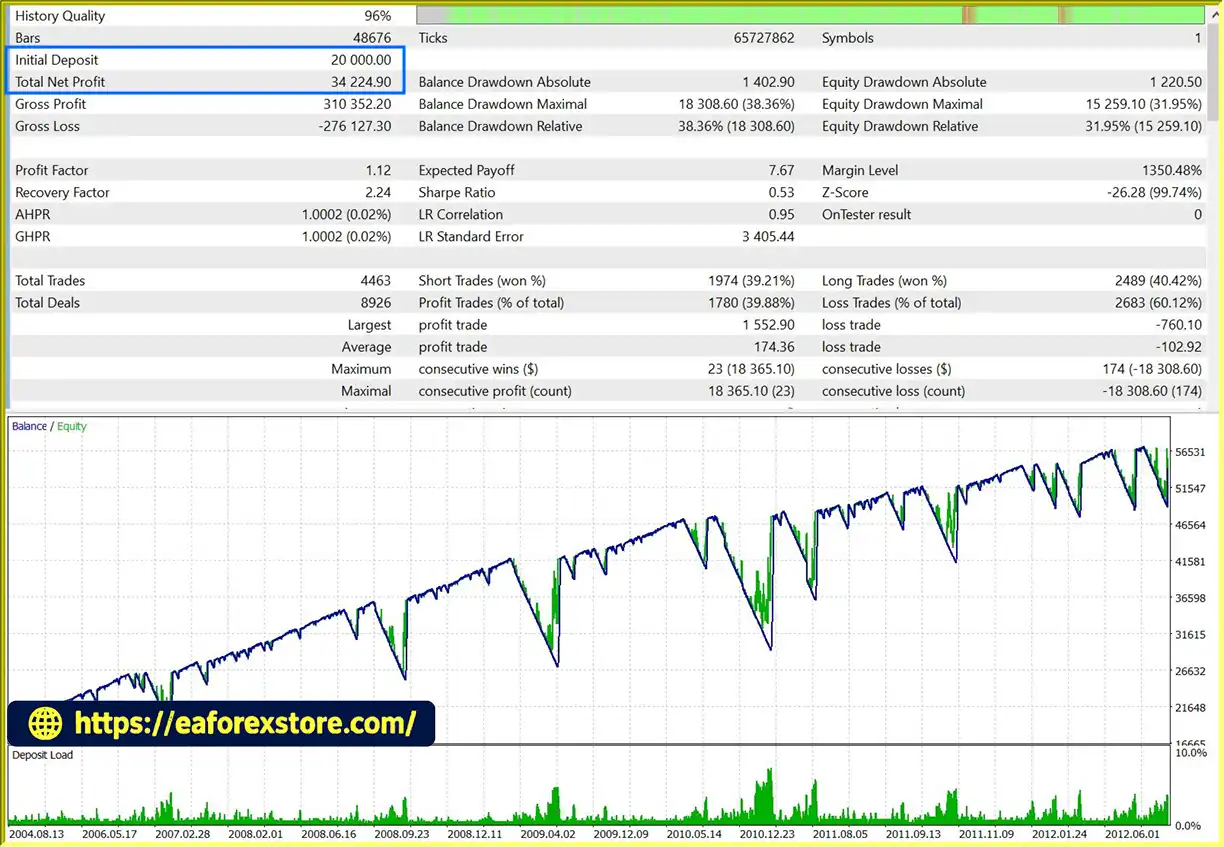Click the Recovery Factor value 2.24
The height and width of the screenshot is (847, 1224).
pyautogui.click(x=378, y=192)
